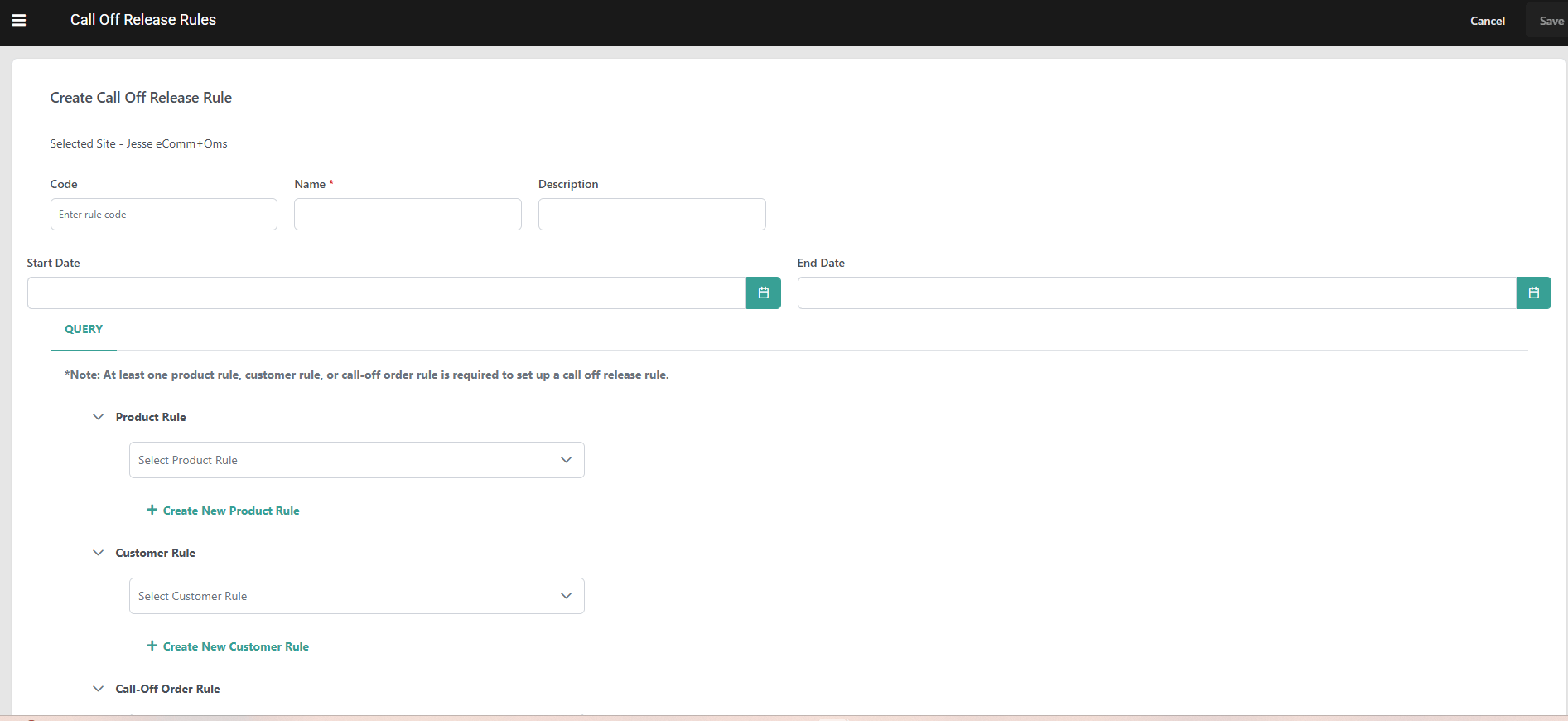Image resolution: width=1568 pixels, height=721 pixels.
Task: Click the Call-Off Order Rule section label
Action: 168,689
